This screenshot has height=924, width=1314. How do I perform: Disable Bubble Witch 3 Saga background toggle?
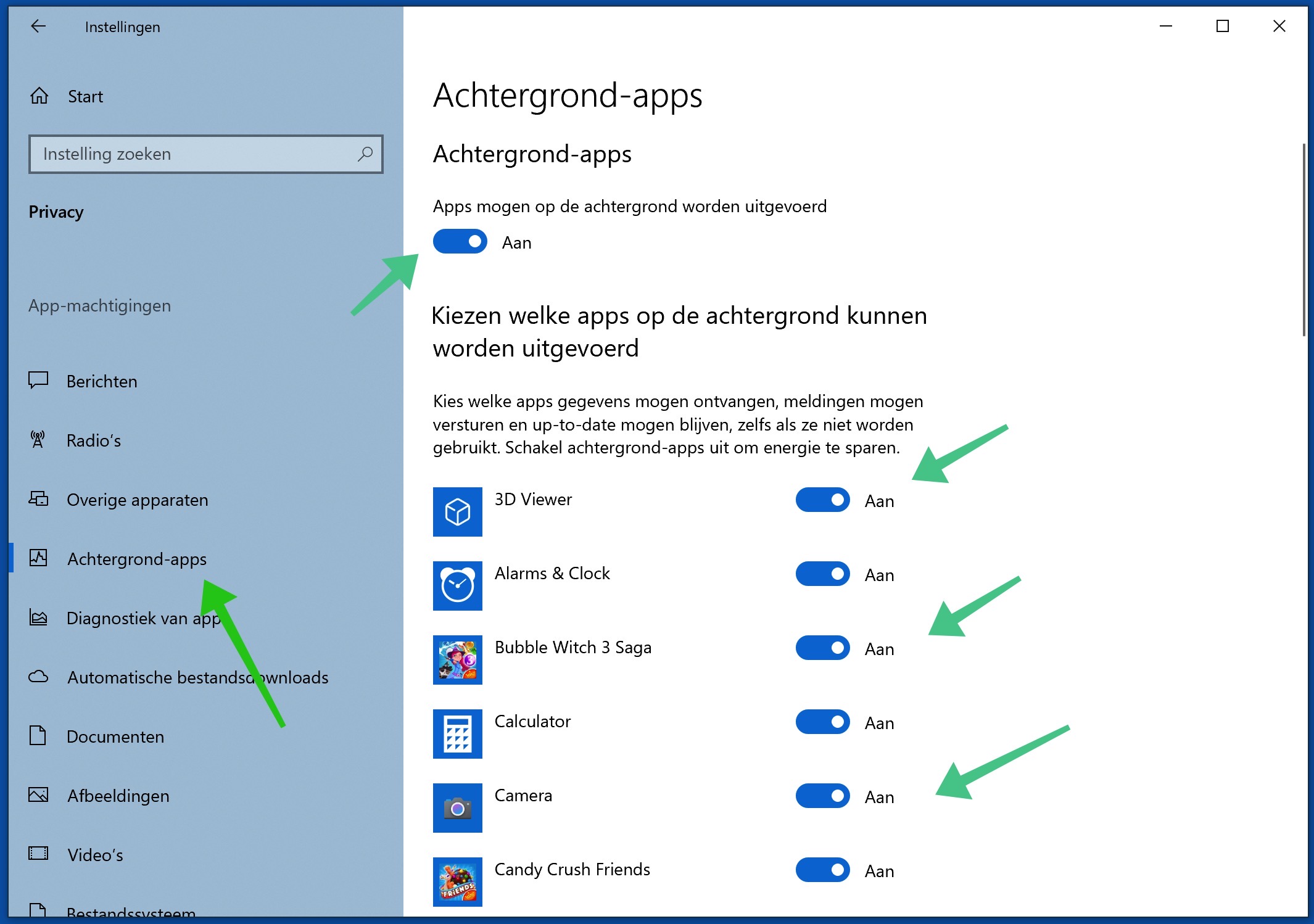822,648
